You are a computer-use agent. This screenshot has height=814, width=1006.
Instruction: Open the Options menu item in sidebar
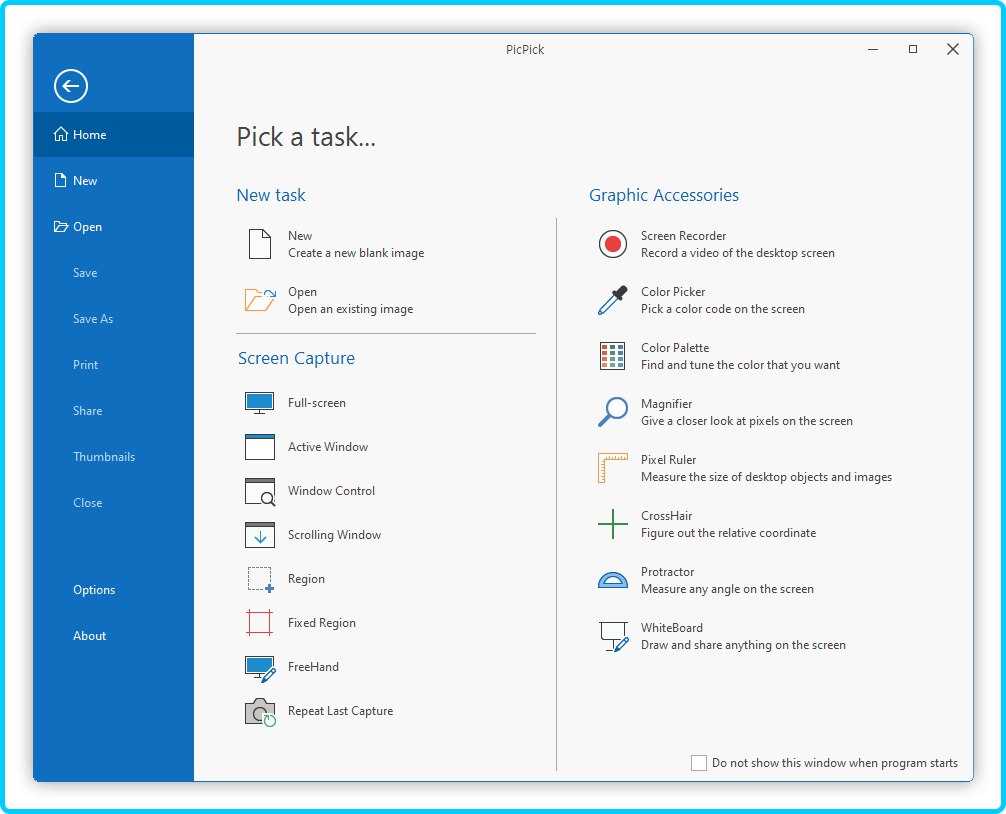(94, 590)
